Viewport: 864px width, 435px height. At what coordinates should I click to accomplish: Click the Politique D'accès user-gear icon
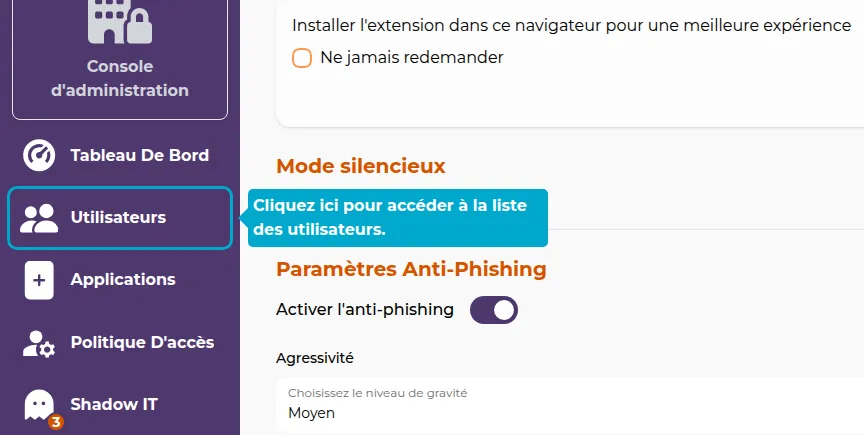(x=39, y=343)
